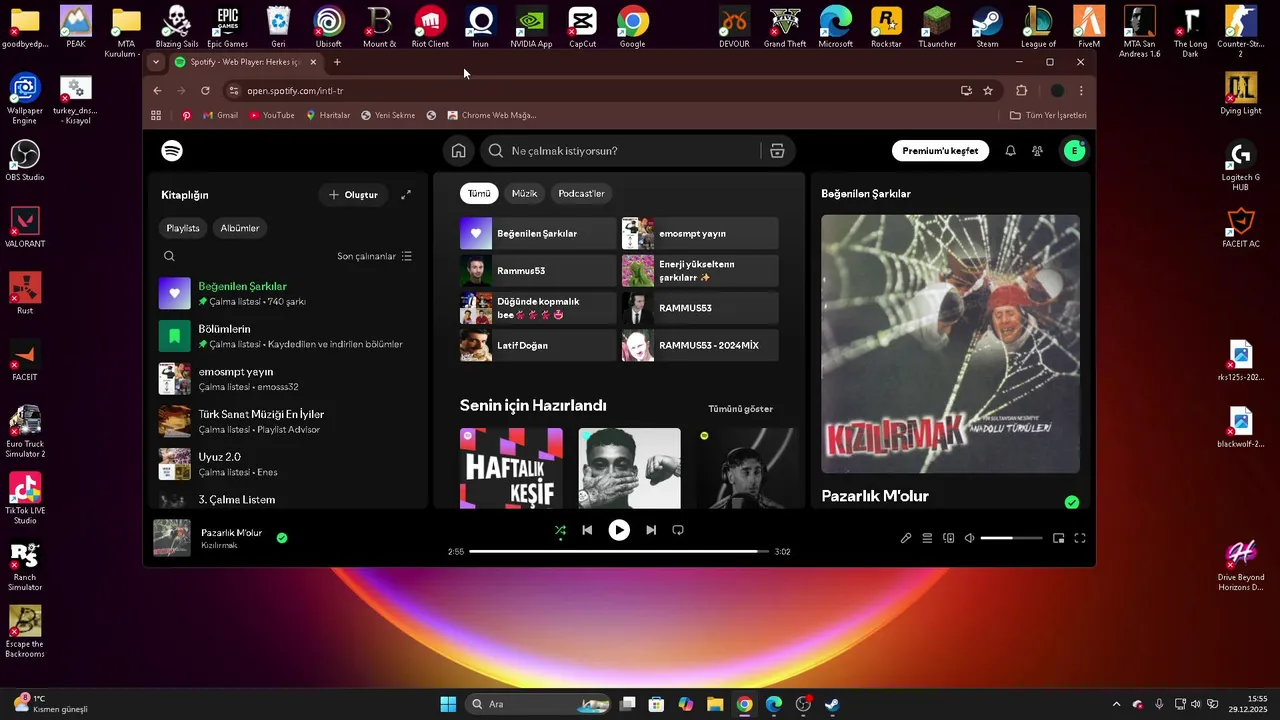This screenshot has width=1280, height=720.
Task: Click the Browse icon in the search bar
Action: click(x=777, y=151)
